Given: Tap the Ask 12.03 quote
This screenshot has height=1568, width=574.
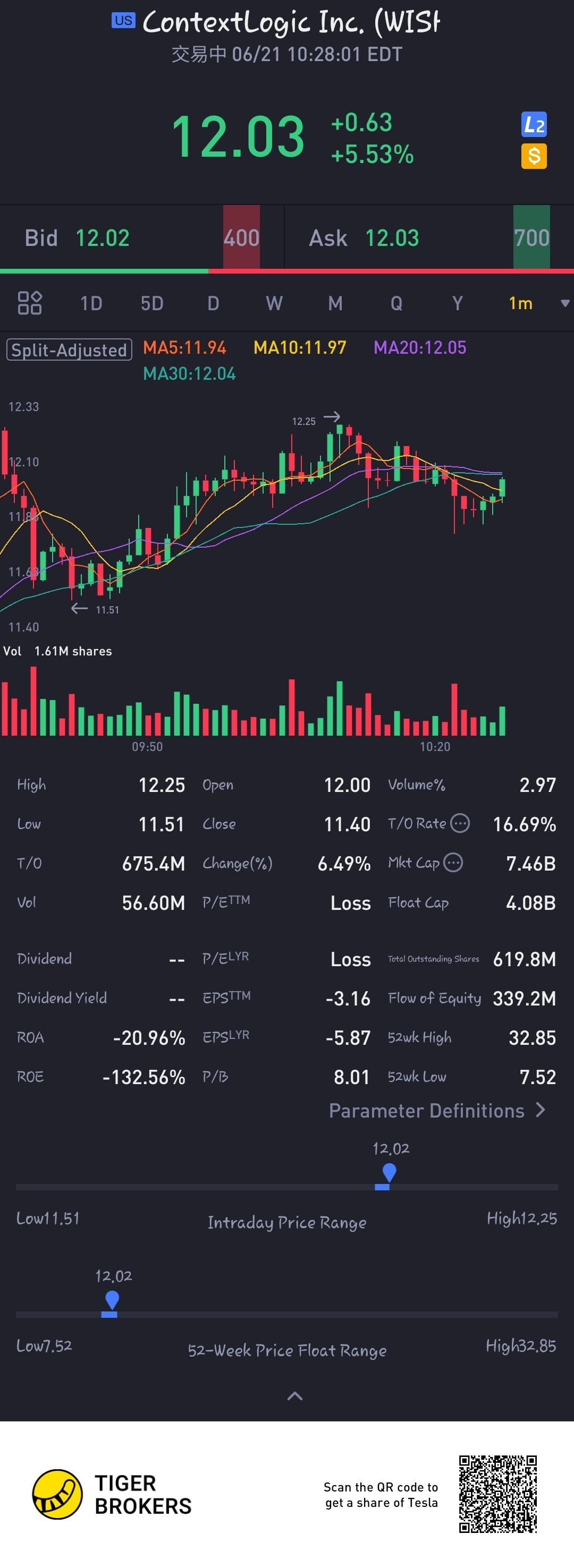Looking at the screenshot, I should pos(364,238).
